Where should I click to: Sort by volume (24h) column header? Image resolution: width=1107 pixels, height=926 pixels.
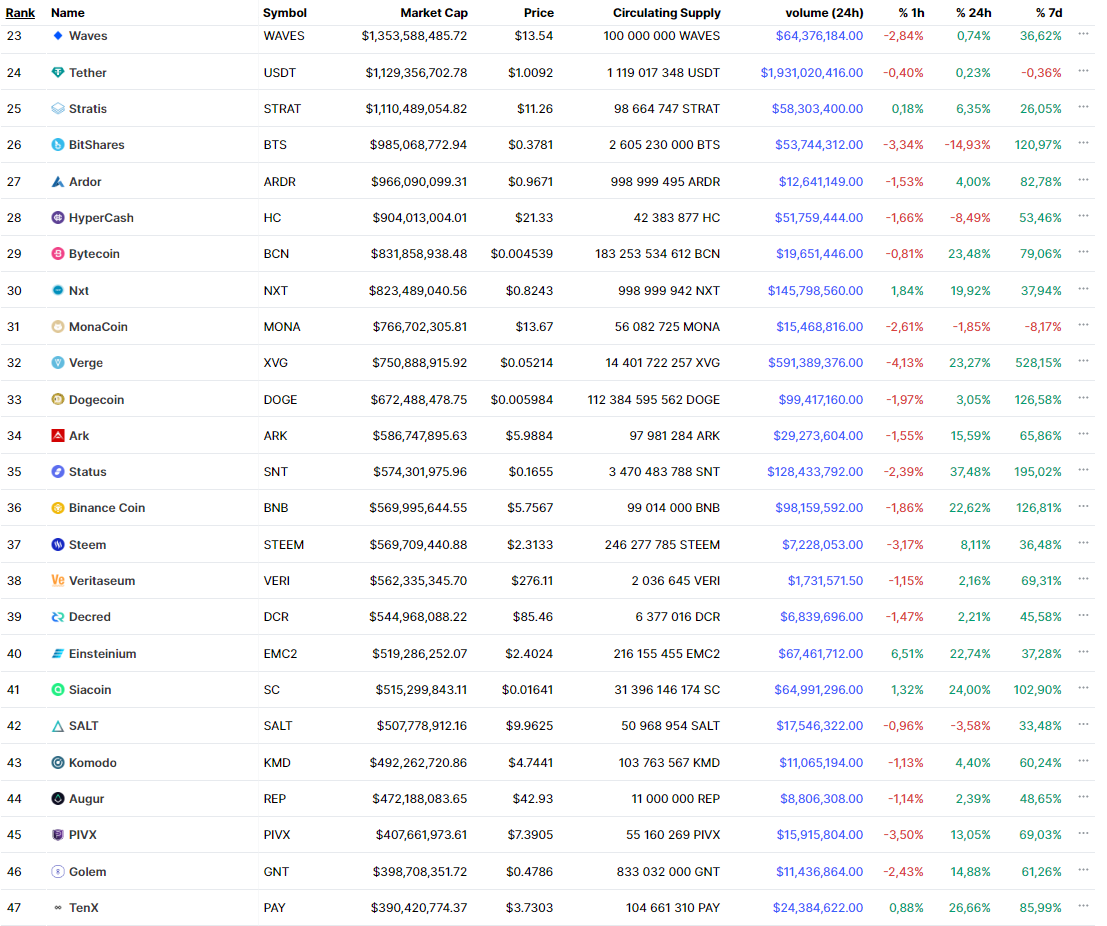[824, 13]
